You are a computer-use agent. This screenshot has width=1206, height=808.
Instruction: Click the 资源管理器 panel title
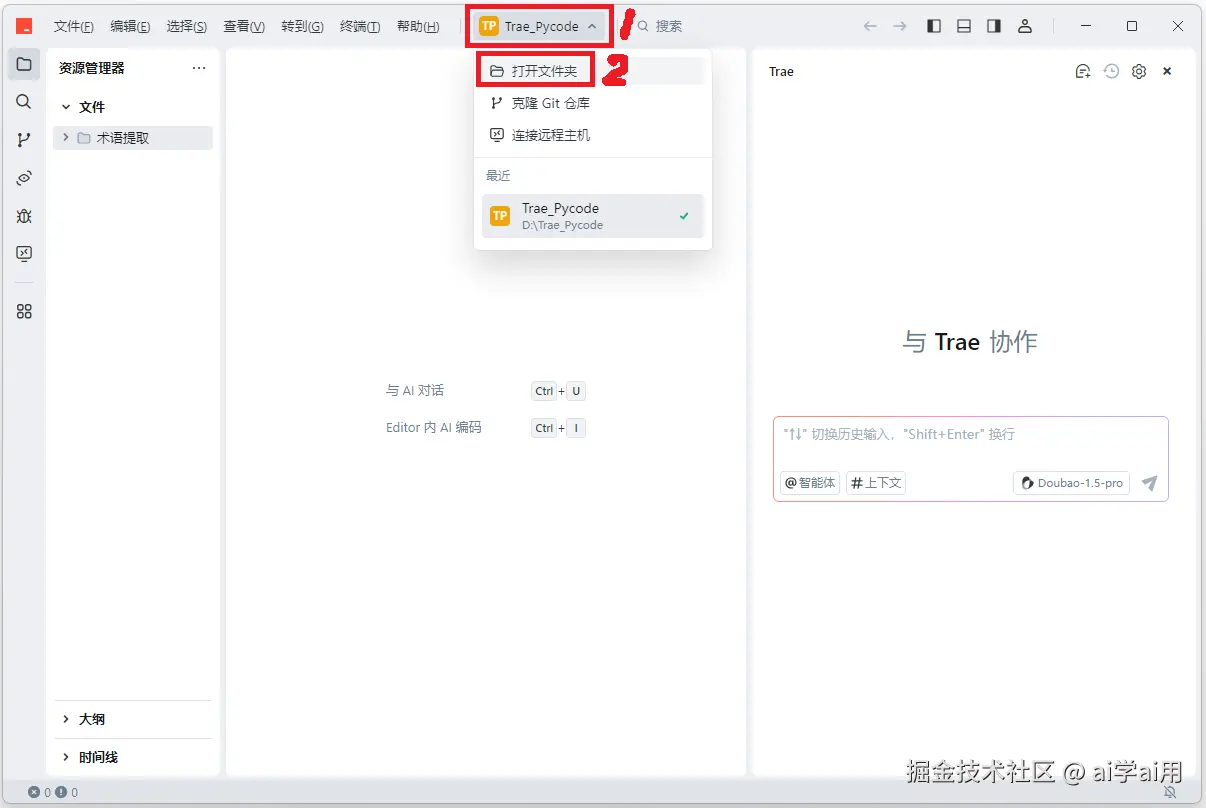[x=92, y=68]
